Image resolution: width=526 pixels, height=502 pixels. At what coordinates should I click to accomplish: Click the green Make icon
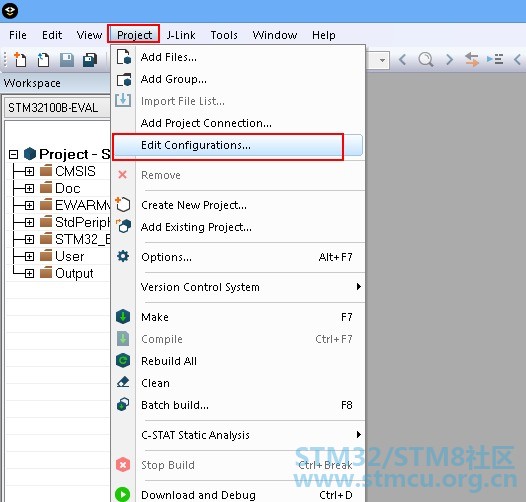pyautogui.click(x=123, y=316)
